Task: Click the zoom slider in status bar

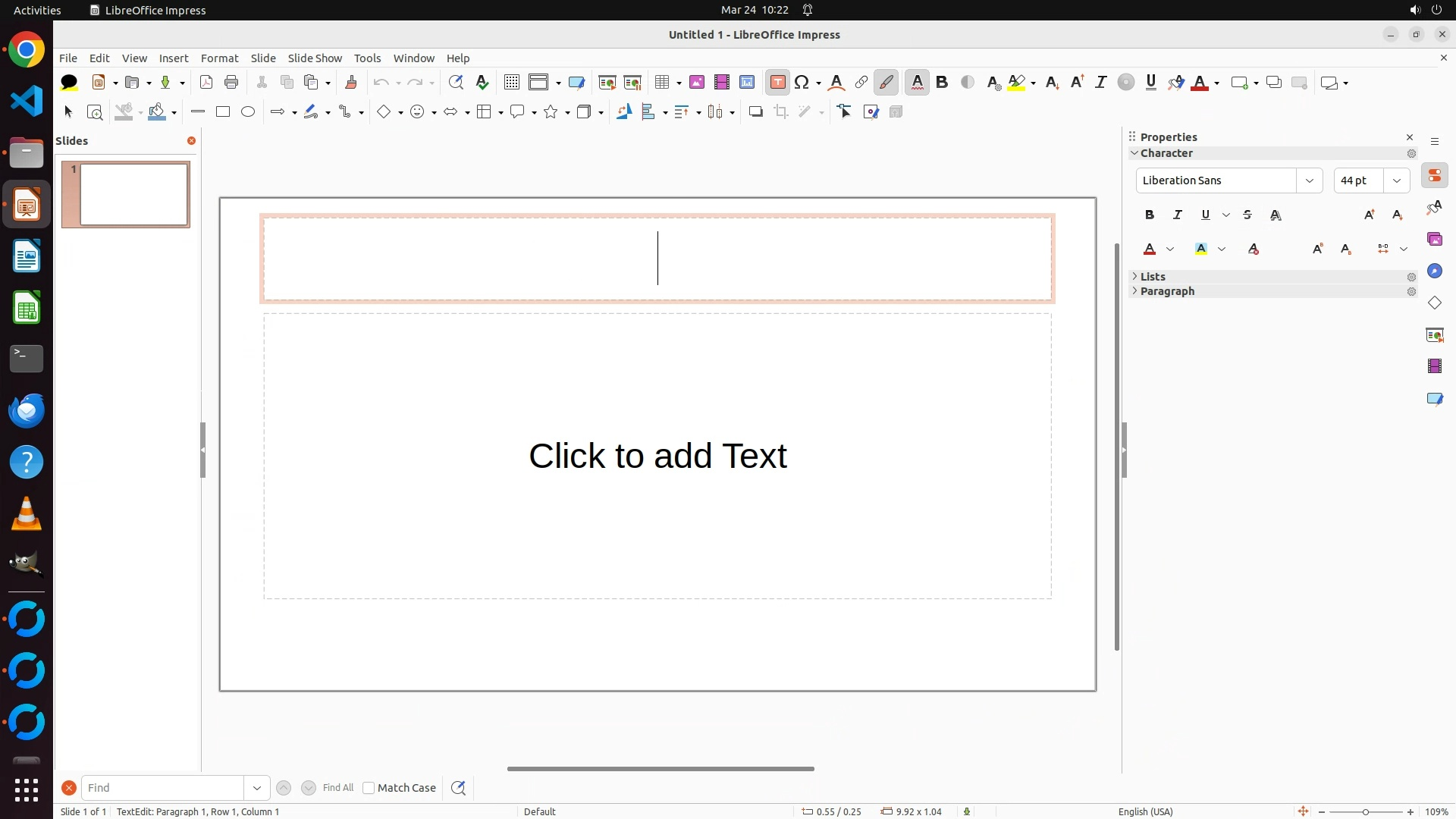Action: pos(1365,812)
